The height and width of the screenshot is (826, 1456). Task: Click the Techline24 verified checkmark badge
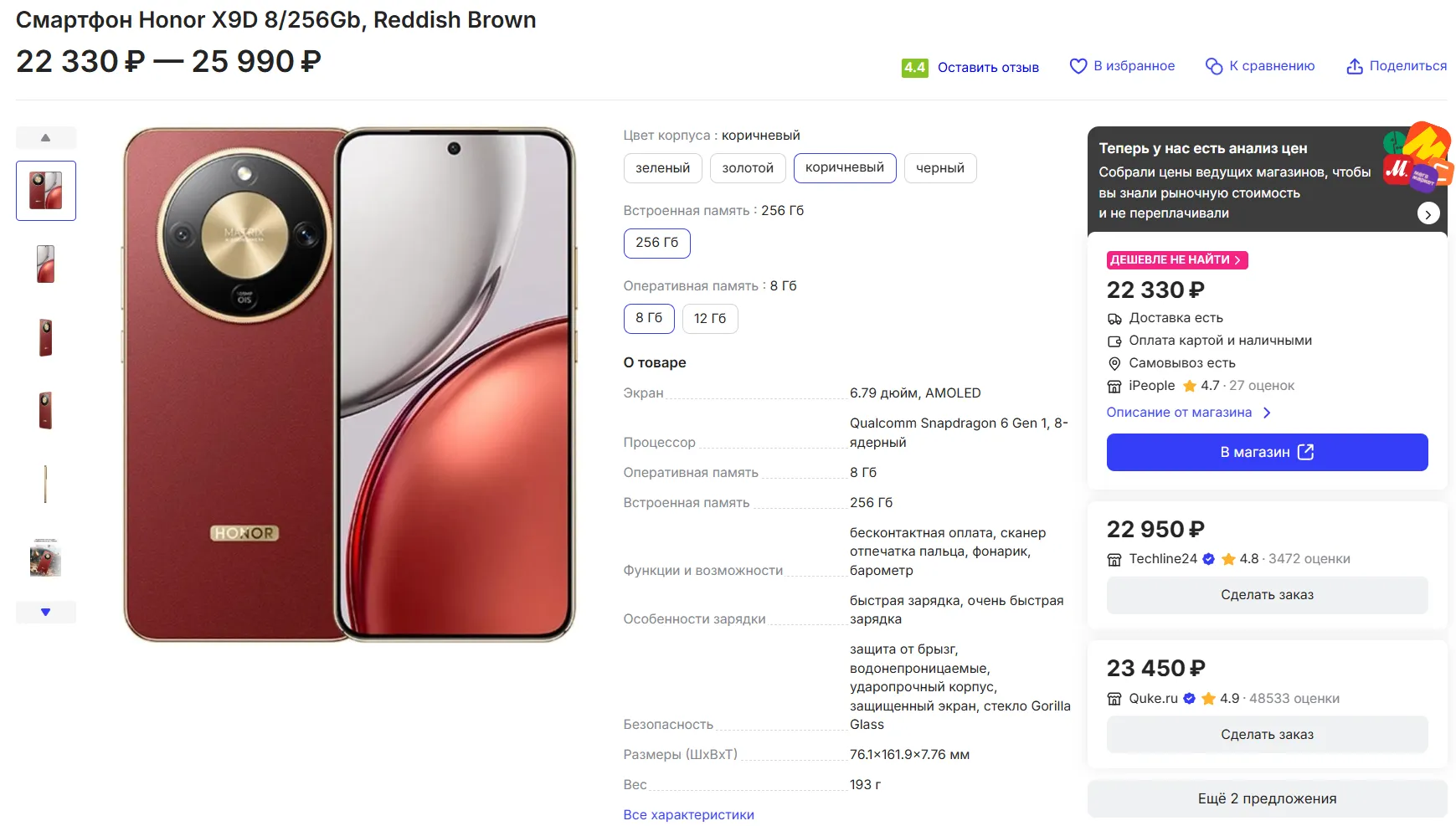(1208, 559)
